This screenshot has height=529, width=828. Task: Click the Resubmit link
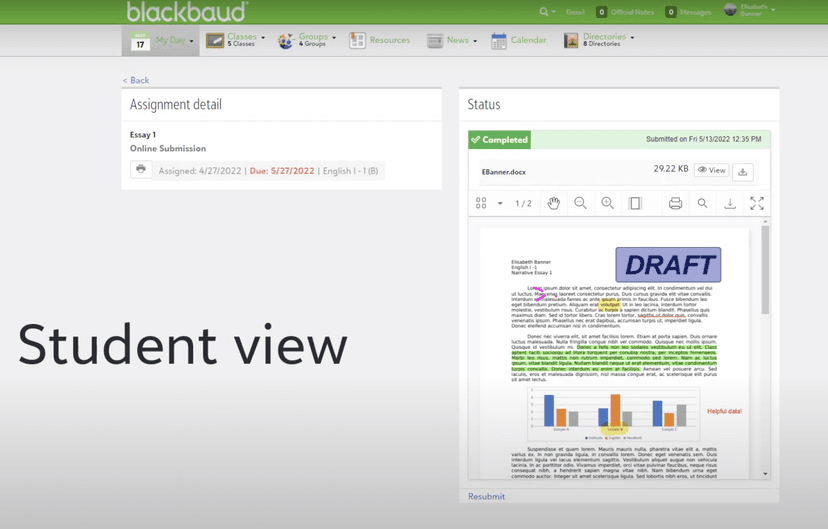486,496
